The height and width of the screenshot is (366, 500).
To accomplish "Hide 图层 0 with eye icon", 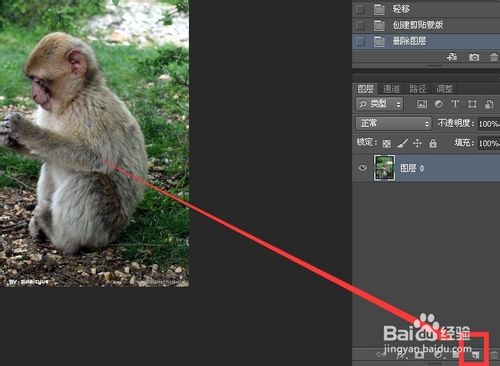I will [x=363, y=168].
